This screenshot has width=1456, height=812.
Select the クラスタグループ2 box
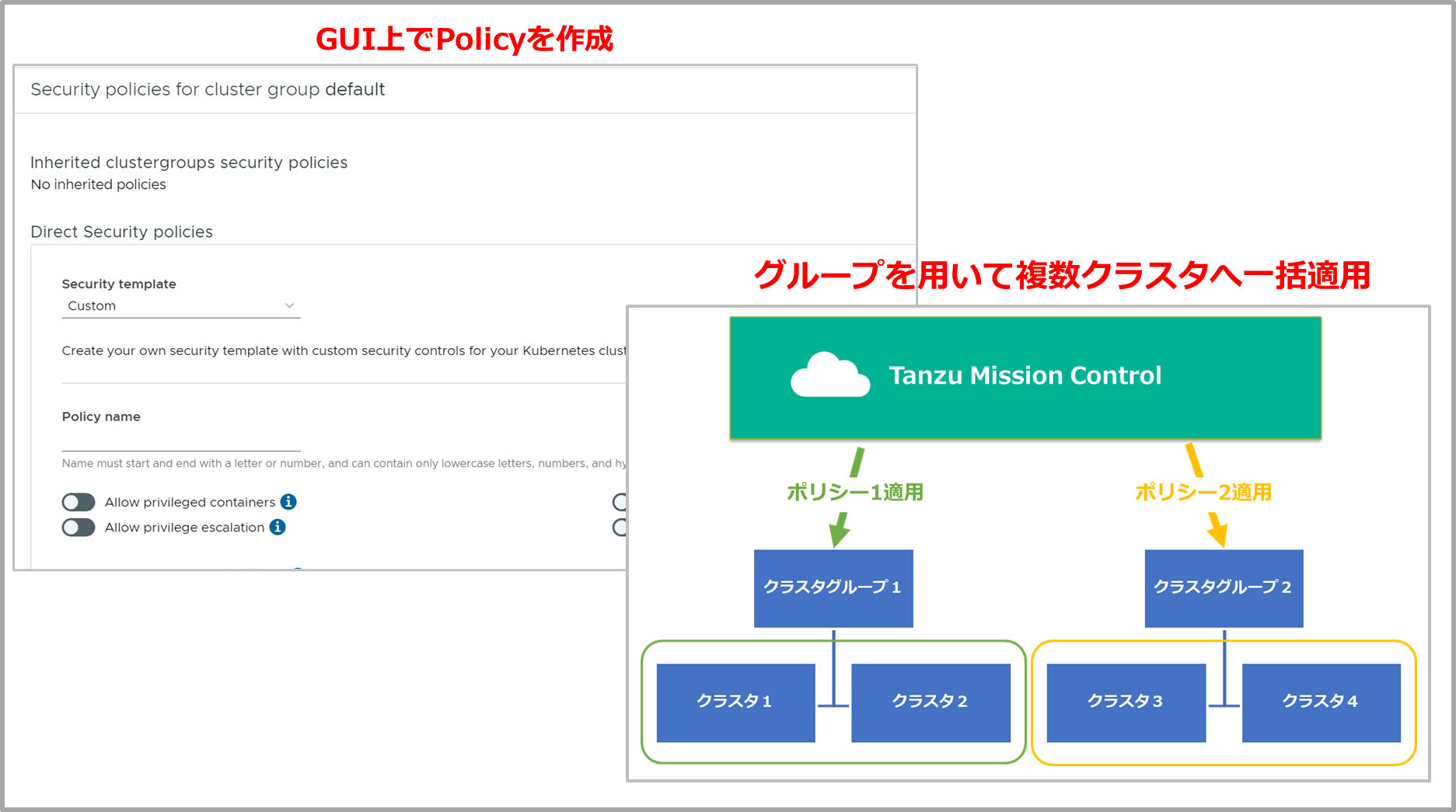pyautogui.click(x=1224, y=588)
